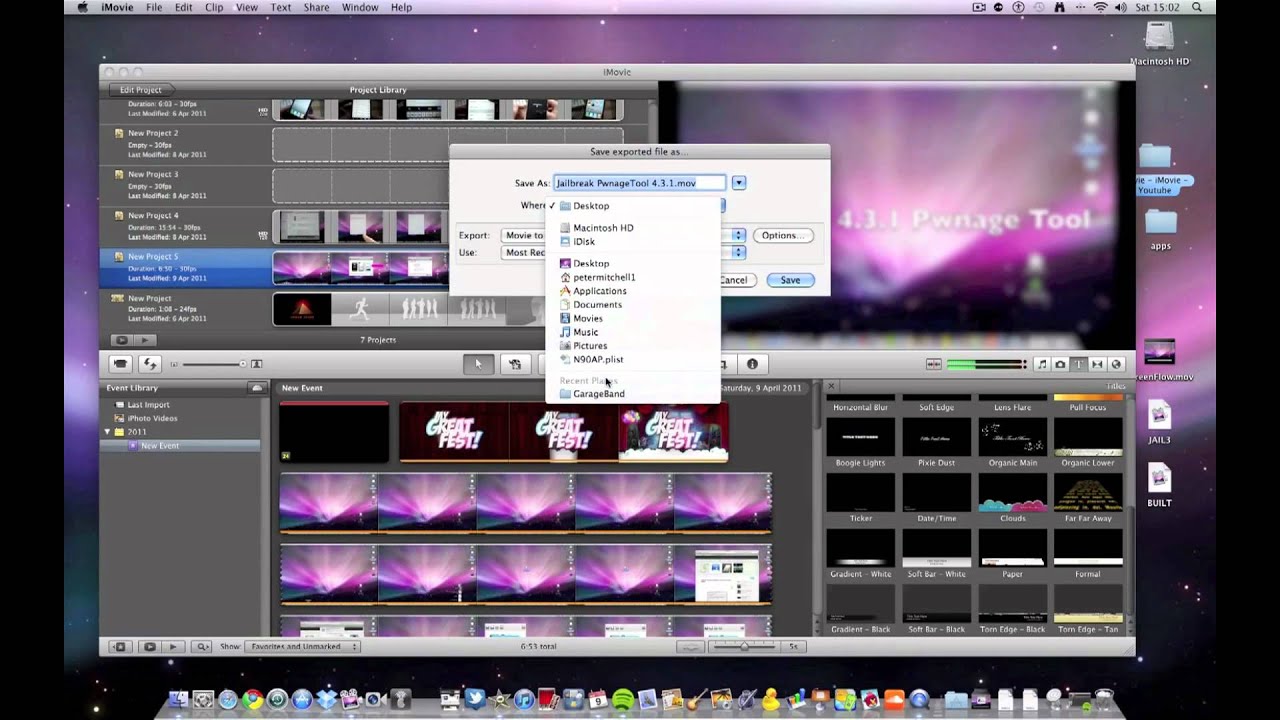The width and height of the screenshot is (1280, 720).
Task: Open Dropbox from the Dock
Action: click(x=325, y=700)
